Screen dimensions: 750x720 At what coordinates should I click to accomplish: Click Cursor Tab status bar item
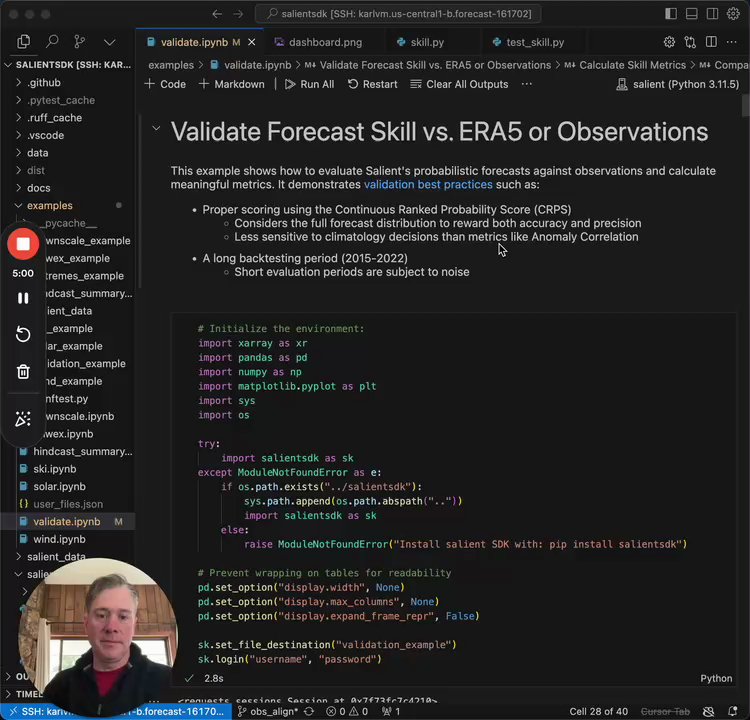(665, 711)
